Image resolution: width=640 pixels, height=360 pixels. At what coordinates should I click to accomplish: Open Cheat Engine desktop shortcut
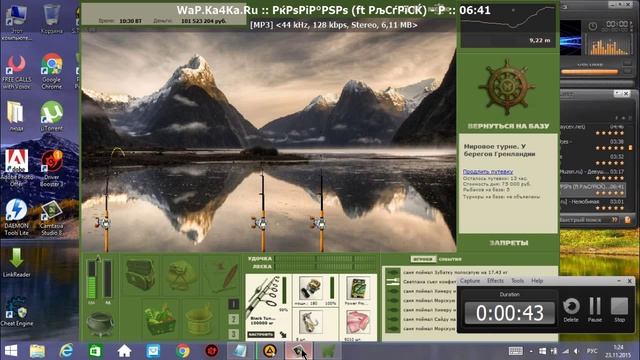17,311
